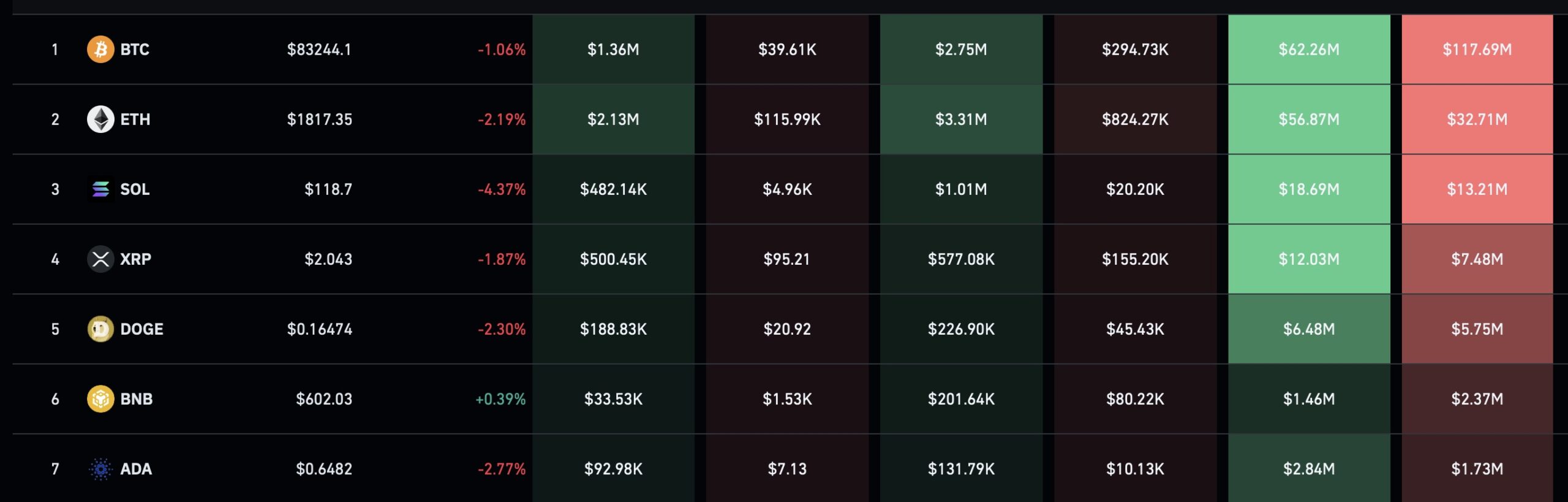Click the $56.87M ETH green cell
The width and height of the screenshot is (1568, 502).
pos(1309,119)
